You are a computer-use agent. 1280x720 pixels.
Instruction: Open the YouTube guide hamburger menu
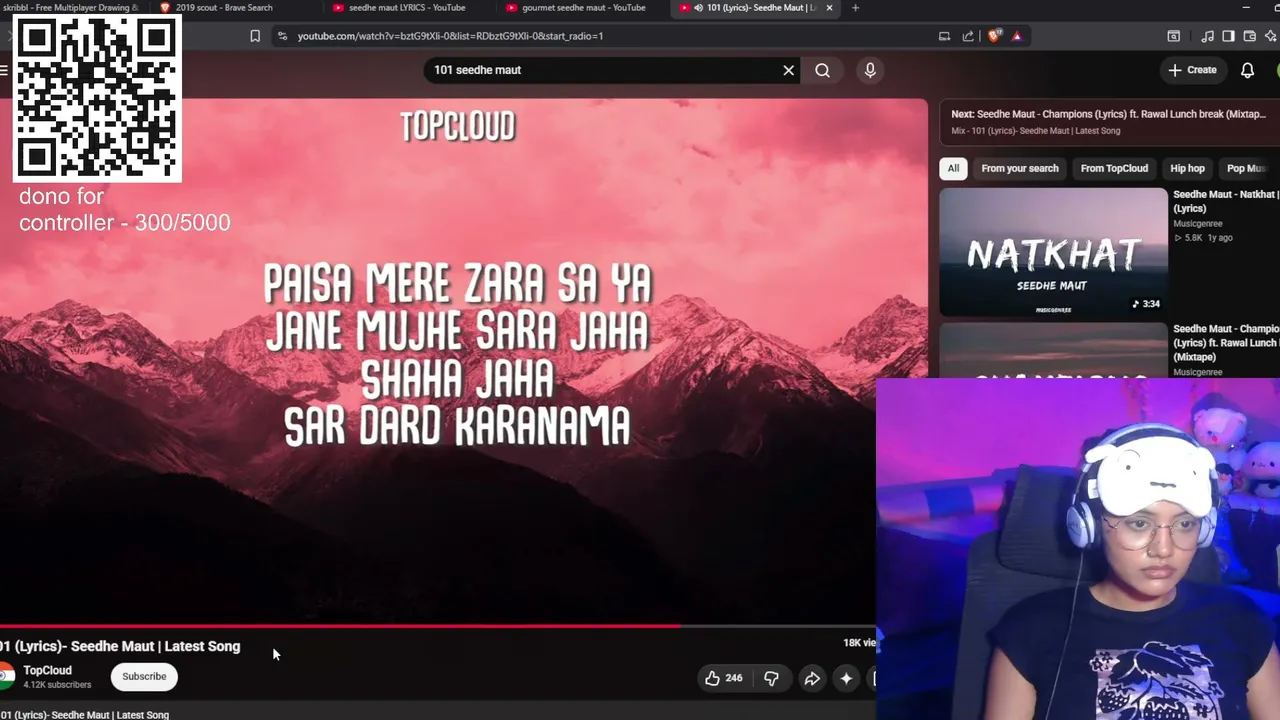click(x=4, y=70)
